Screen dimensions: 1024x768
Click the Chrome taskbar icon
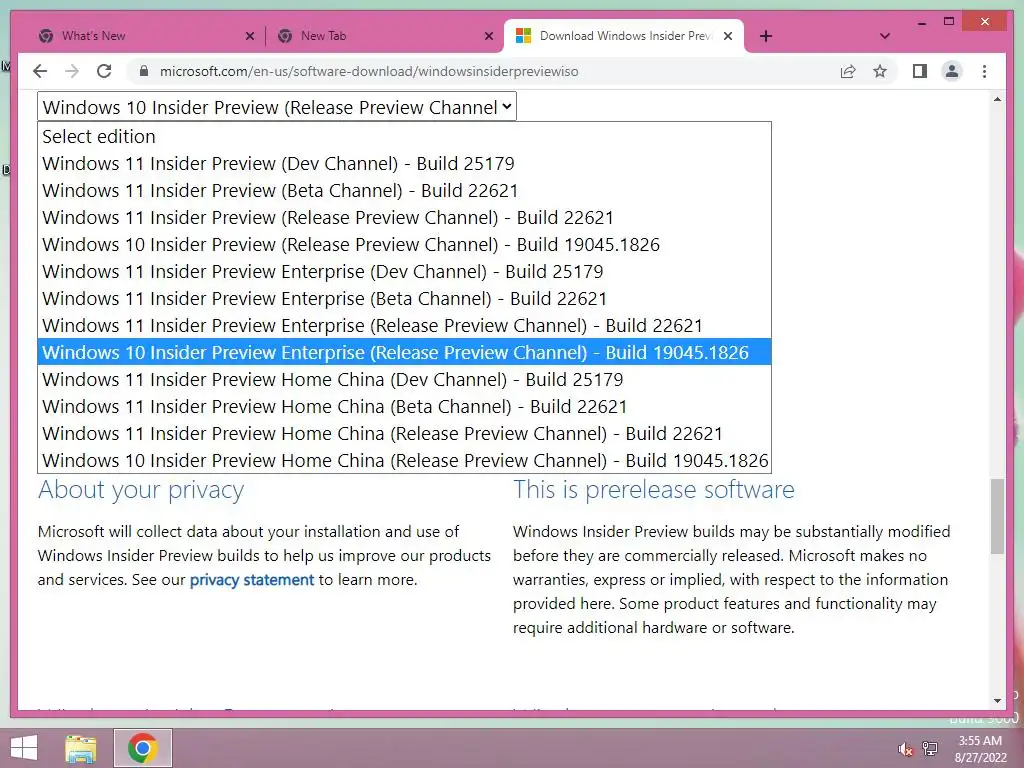(142, 748)
